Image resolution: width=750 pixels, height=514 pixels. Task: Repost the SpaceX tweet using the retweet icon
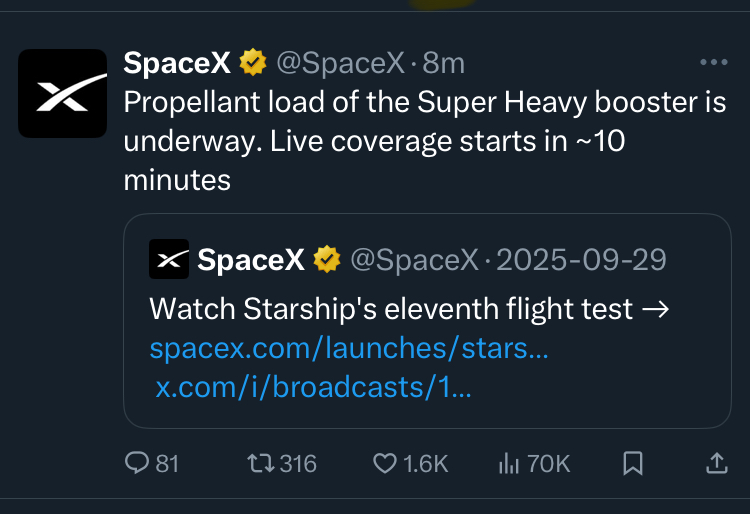coord(258,463)
